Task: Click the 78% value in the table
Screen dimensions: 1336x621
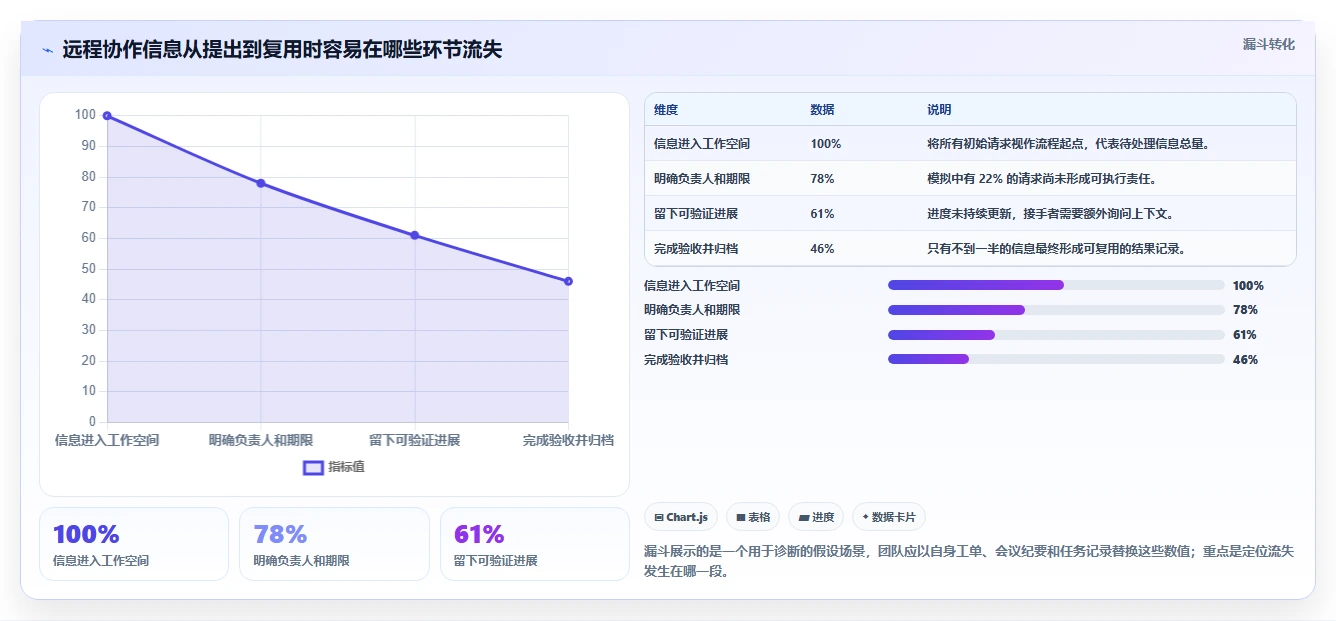Action: 822,179
